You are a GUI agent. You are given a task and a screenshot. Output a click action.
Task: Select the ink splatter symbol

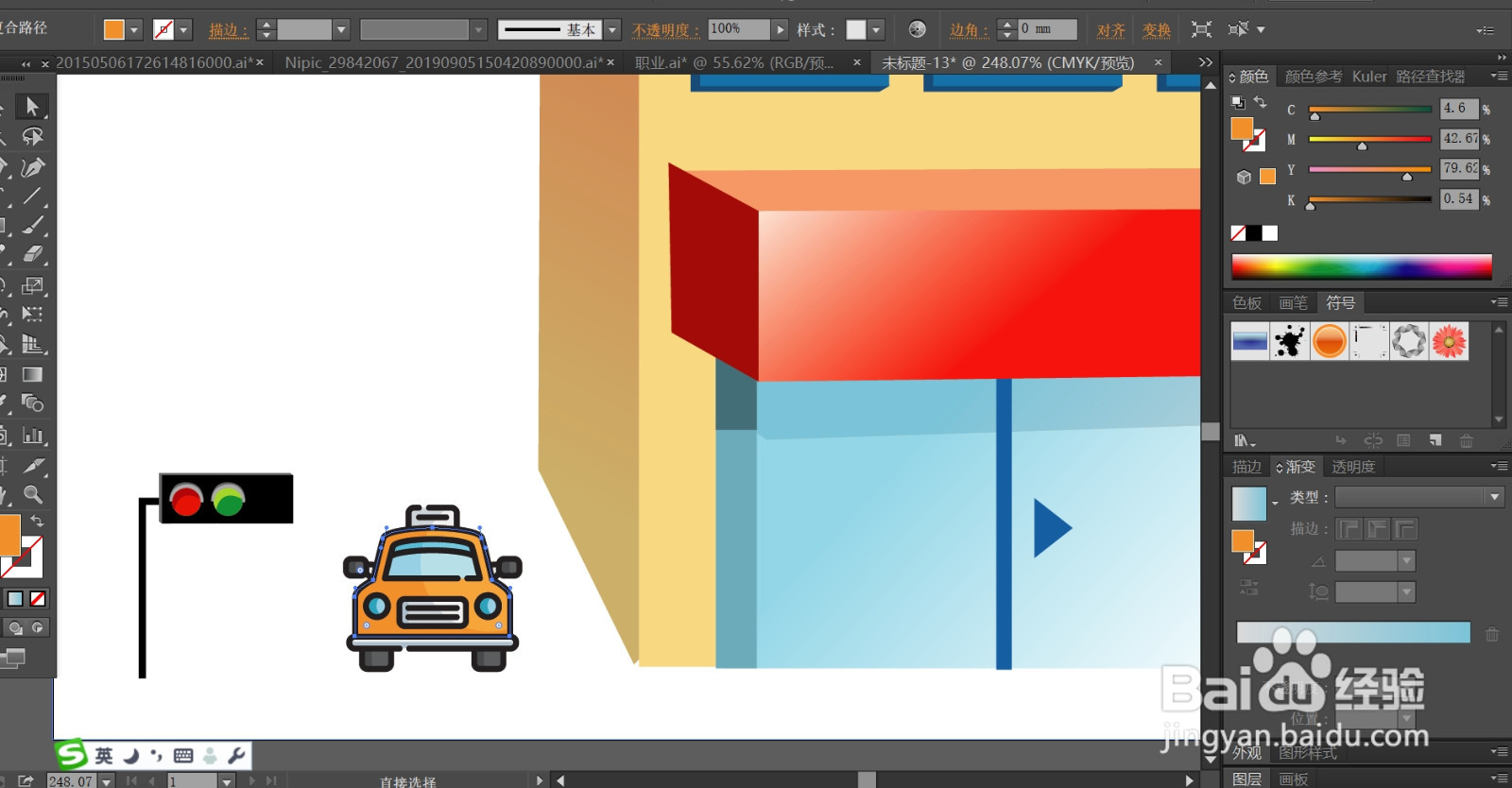click(1290, 341)
